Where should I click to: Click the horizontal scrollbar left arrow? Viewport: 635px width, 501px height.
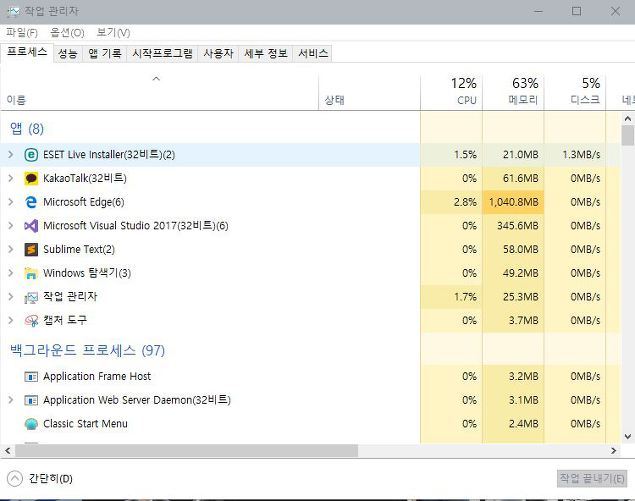(x=7, y=451)
